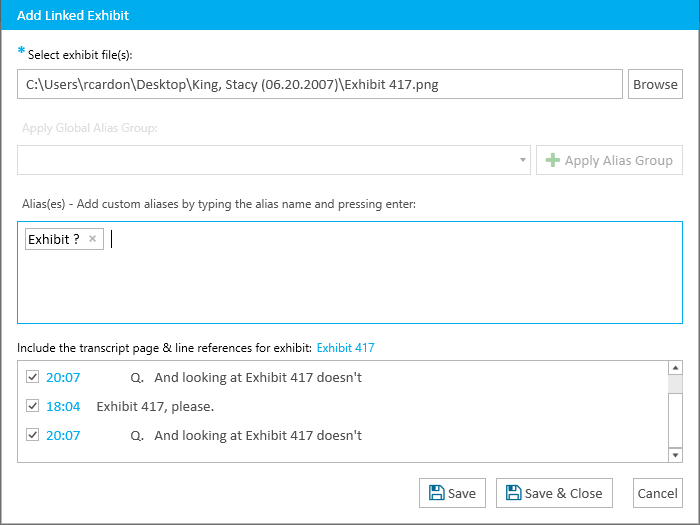700x525 pixels.
Task: Uncheck the 18:04 transcript reference checkbox
Action: 32,406
